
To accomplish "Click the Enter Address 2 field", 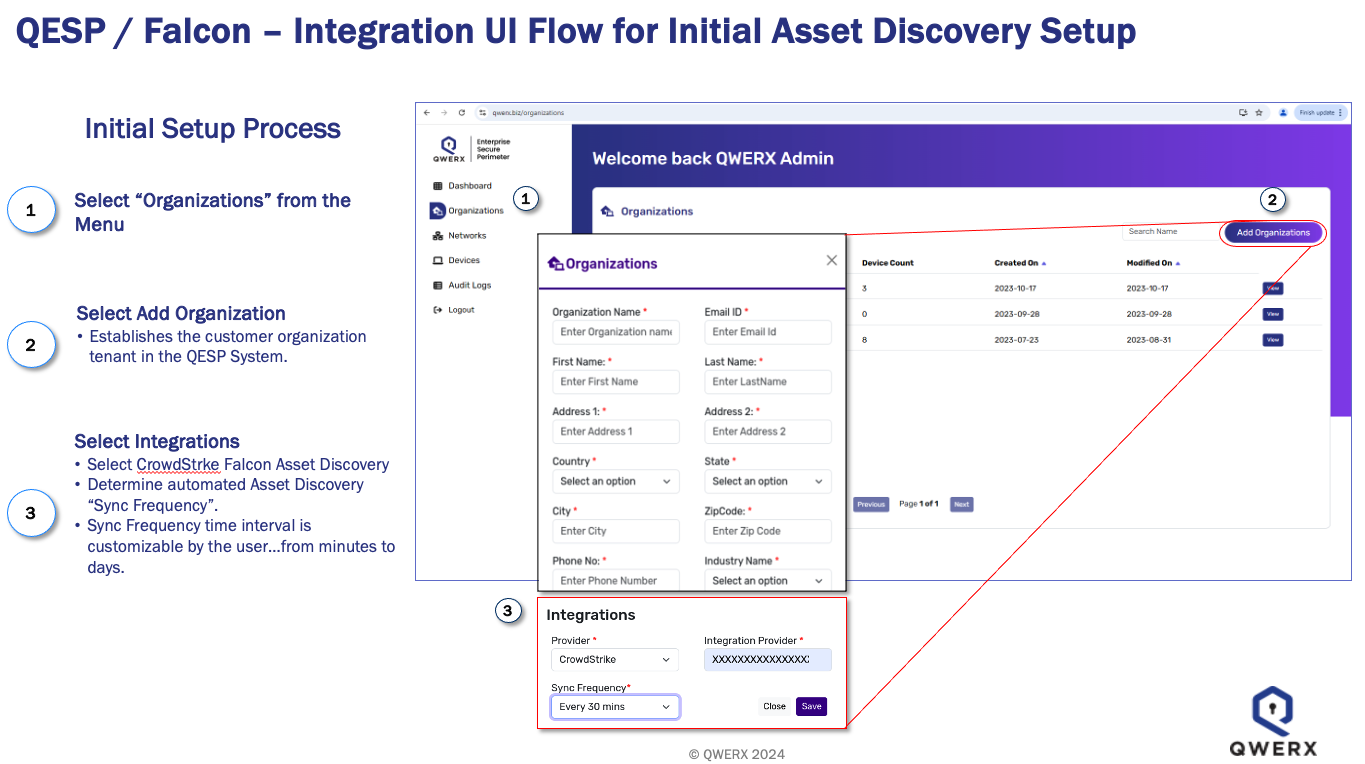I will (768, 432).
